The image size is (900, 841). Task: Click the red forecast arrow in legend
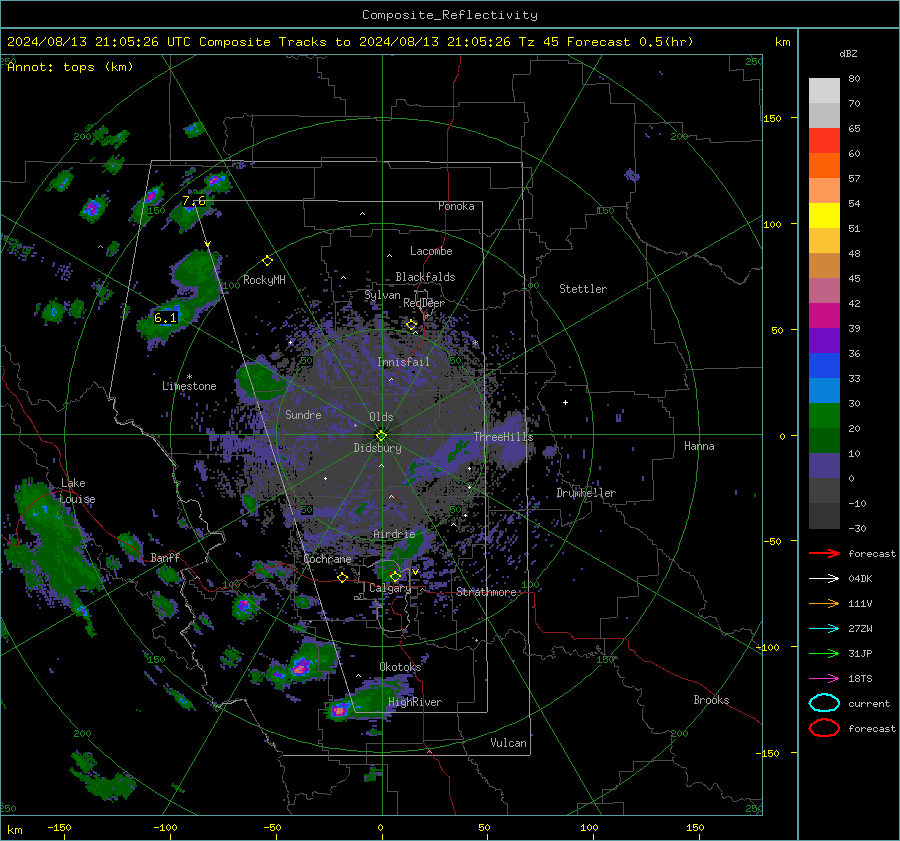pyautogui.click(x=824, y=553)
